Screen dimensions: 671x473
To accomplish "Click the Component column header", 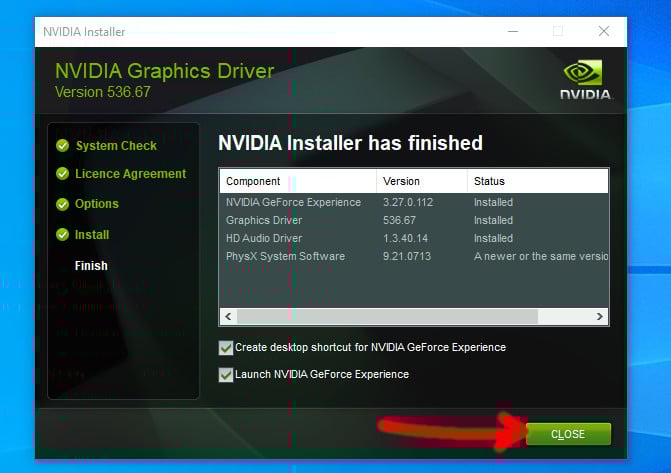I will (x=298, y=181).
